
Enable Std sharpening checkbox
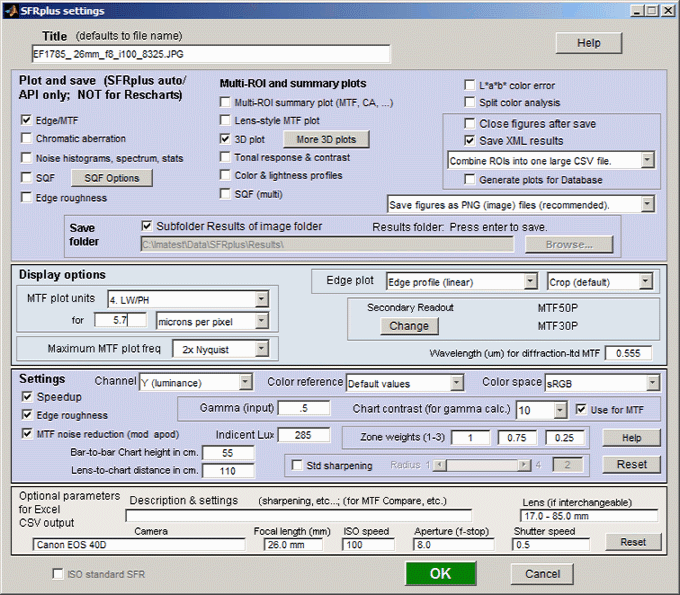tap(297, 465)
